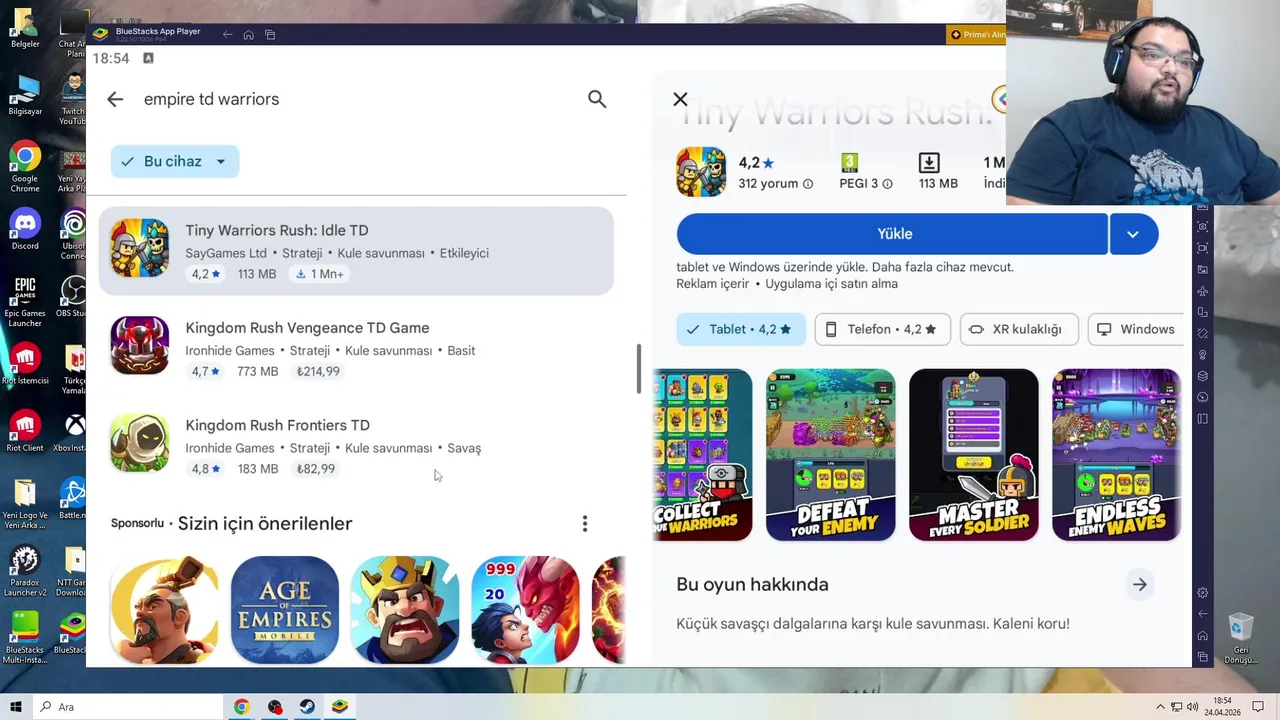The width and height of the screenshot is (1280, 720).
Task: Open Kingdom Rush Frontiers TD result
Action: (x=356, y=446)
